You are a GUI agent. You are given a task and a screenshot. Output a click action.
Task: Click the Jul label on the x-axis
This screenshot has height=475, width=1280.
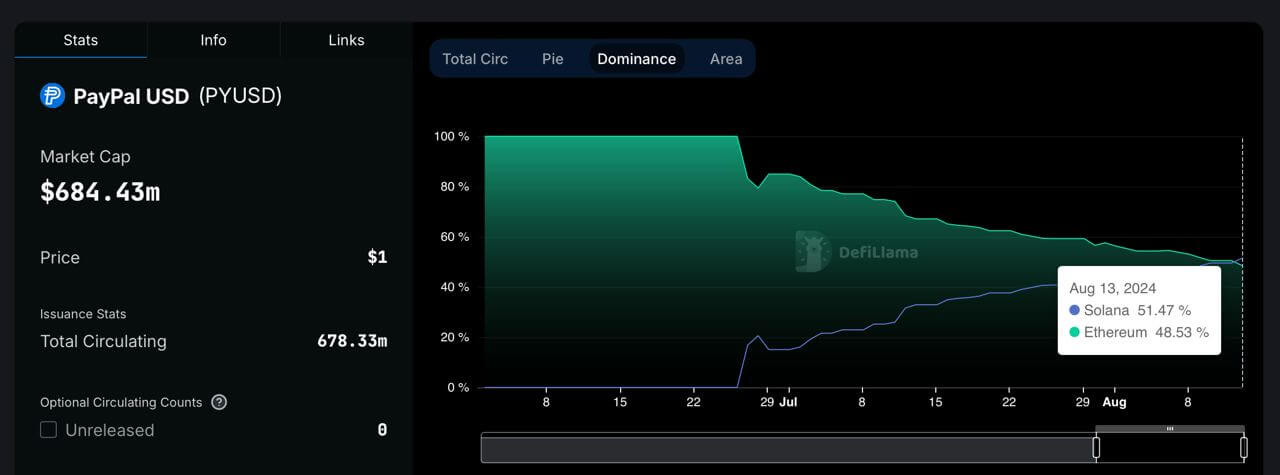pos(788,402)
